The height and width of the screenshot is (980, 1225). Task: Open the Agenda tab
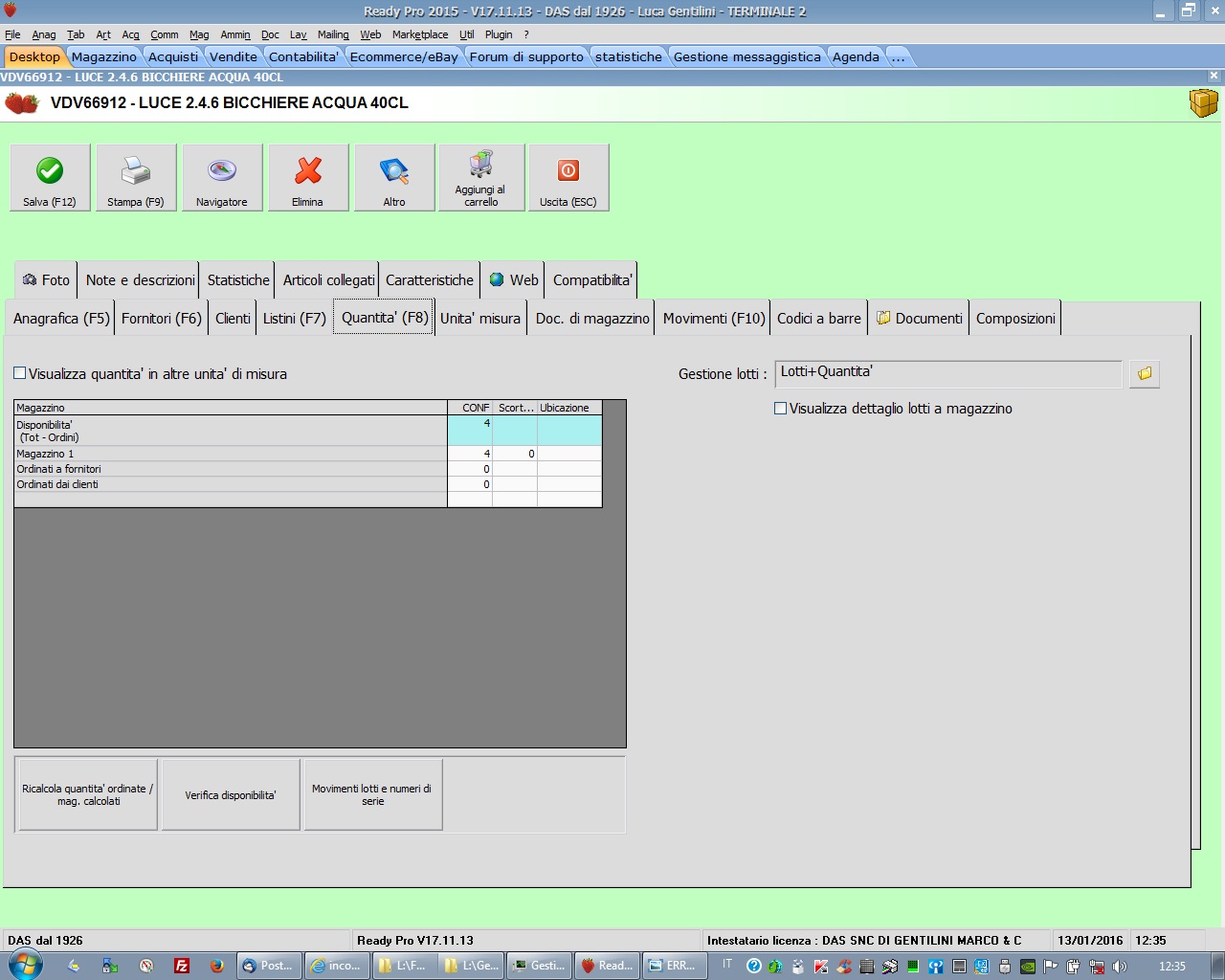[x=856, y=56]
